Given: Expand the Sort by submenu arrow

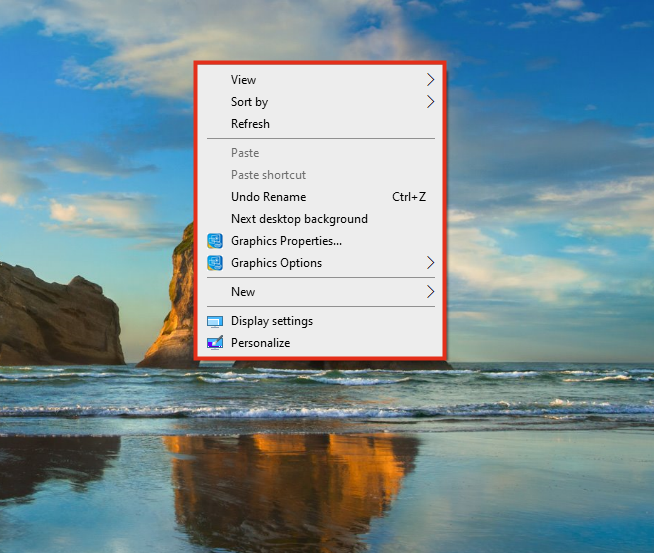Looking at the screenshot, I should pos(430,102).
